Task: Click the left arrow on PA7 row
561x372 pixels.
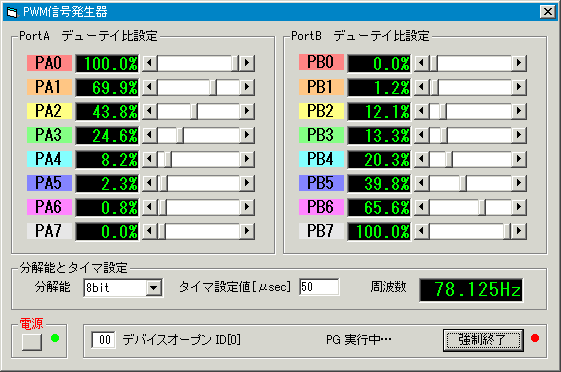Action: (150, 231)
